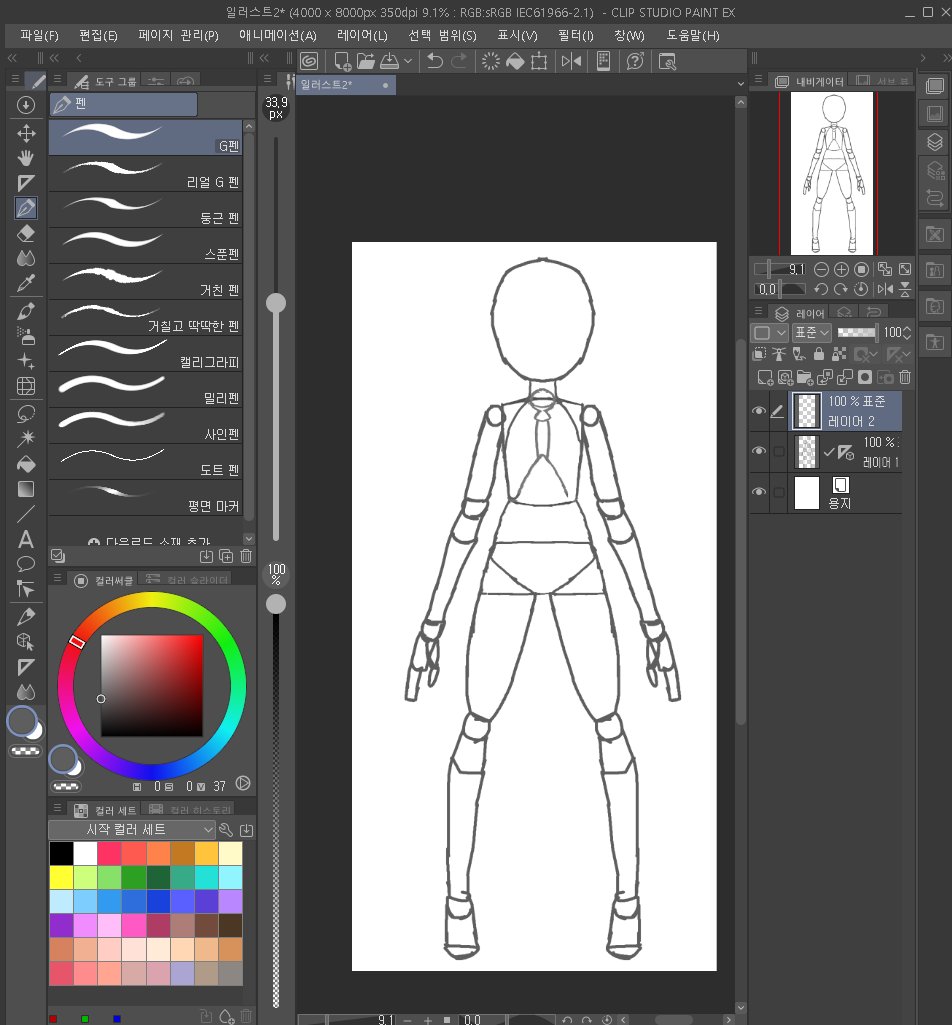Screen dimensions: 952x1025
Task: Open the dropdown arrow next to Save icon
Action: click(x=408, y=61)
